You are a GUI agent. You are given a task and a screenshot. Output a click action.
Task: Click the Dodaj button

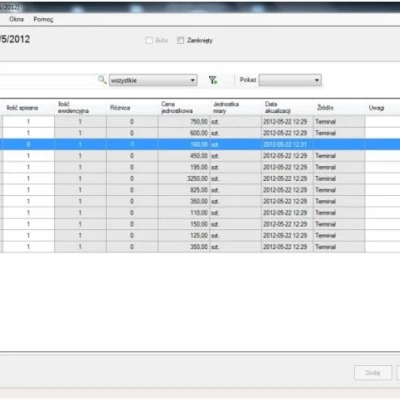click(373, 373)
